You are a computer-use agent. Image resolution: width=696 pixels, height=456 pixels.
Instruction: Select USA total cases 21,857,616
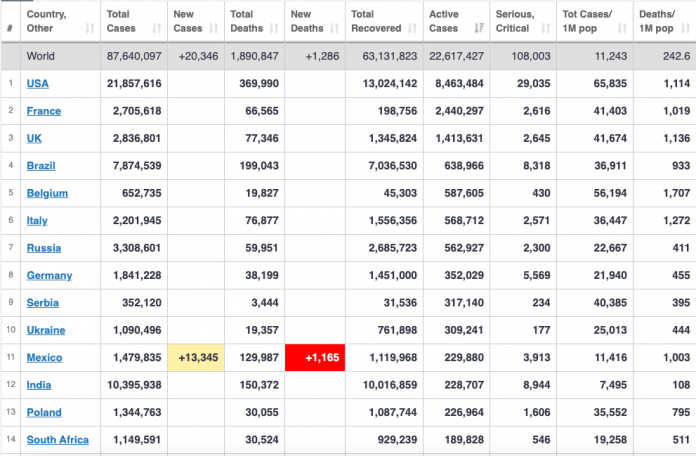coord(134,83)
